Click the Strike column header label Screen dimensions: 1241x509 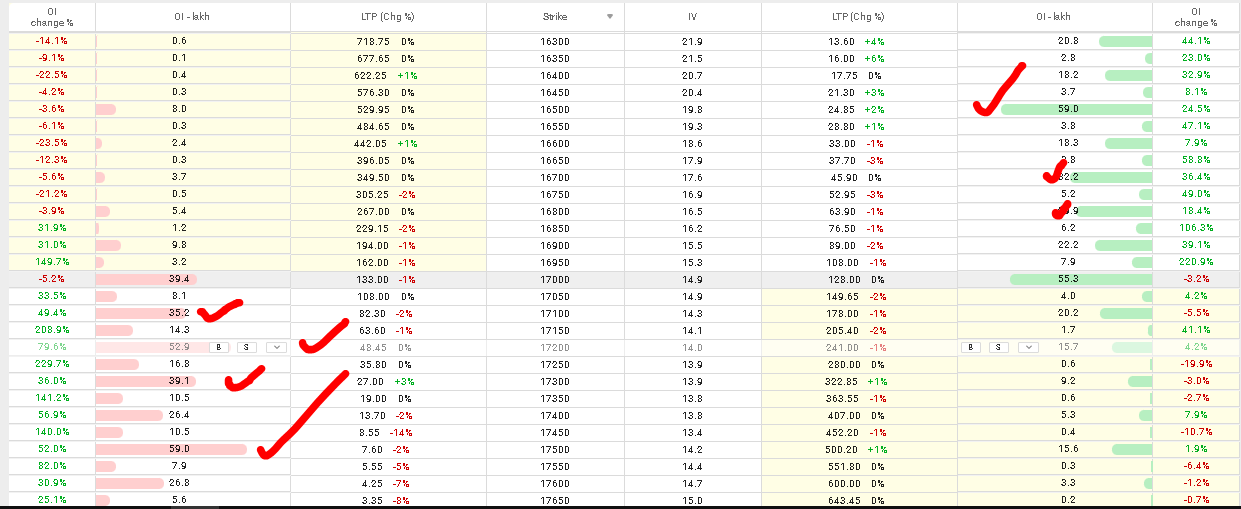coord(555,17)
